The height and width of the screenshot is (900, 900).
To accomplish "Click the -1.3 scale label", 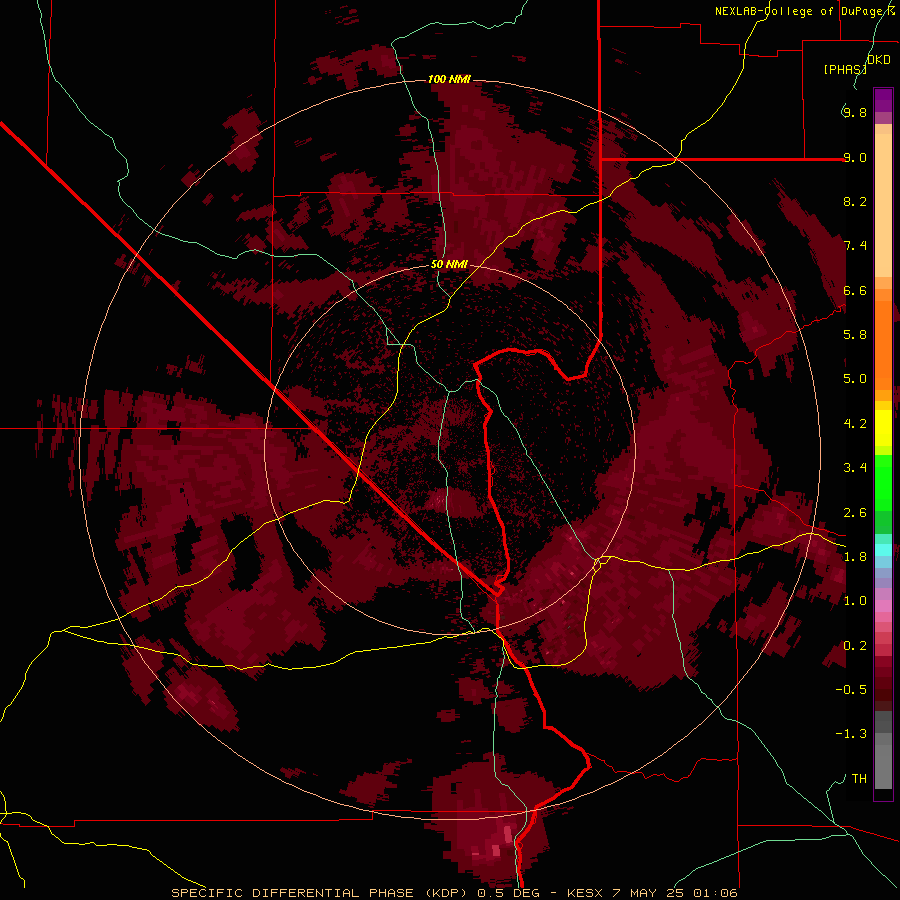I will [x=851, y=734].
